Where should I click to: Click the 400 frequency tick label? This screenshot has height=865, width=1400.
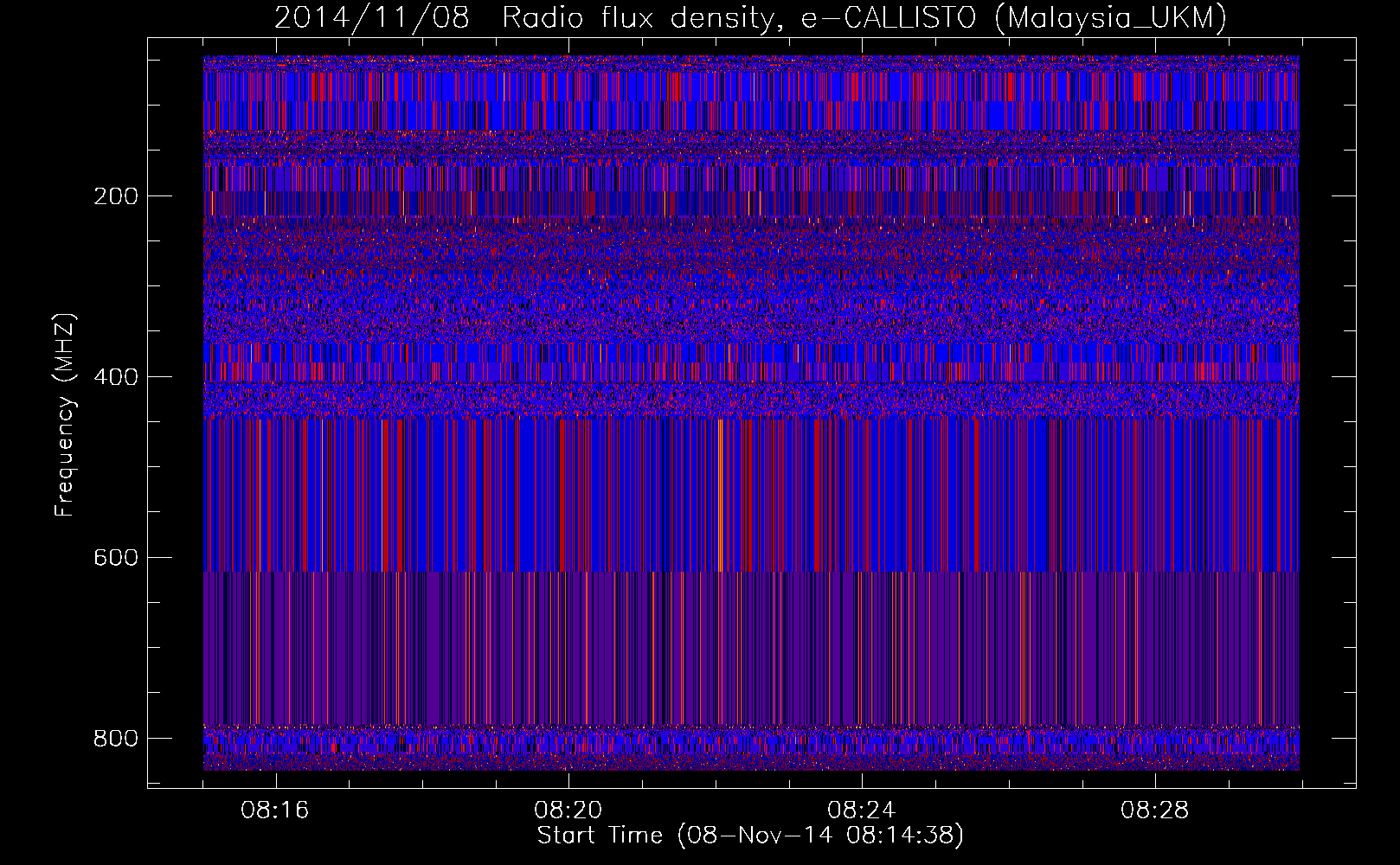tap(116, 377)
